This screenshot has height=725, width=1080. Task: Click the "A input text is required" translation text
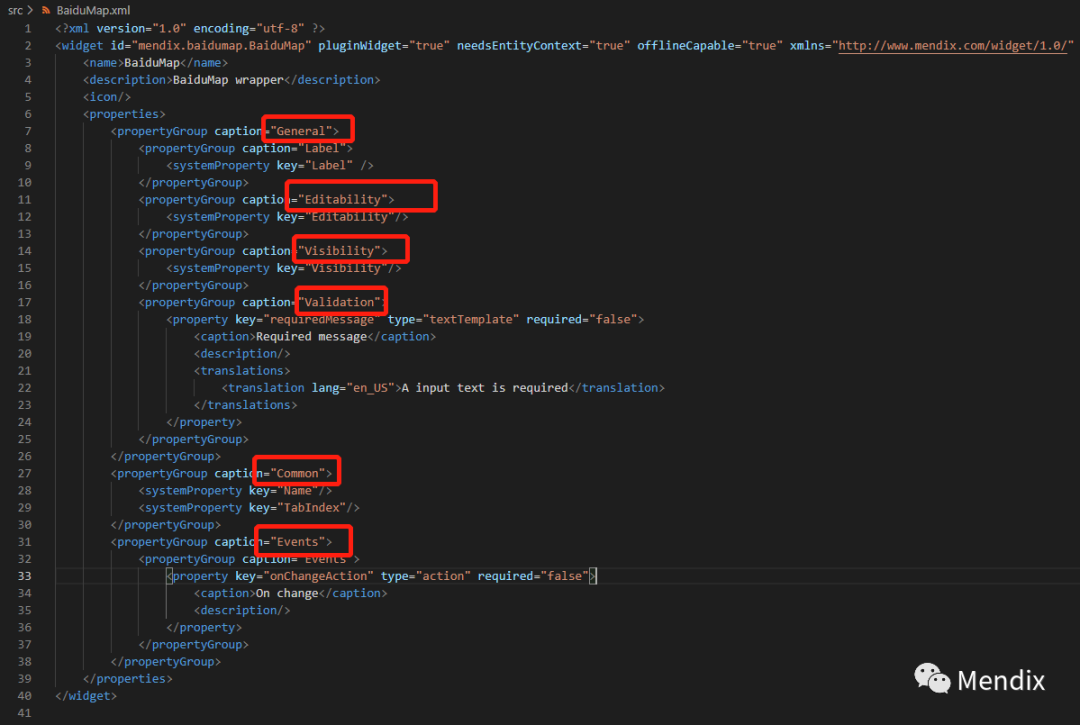click(484, 388)
